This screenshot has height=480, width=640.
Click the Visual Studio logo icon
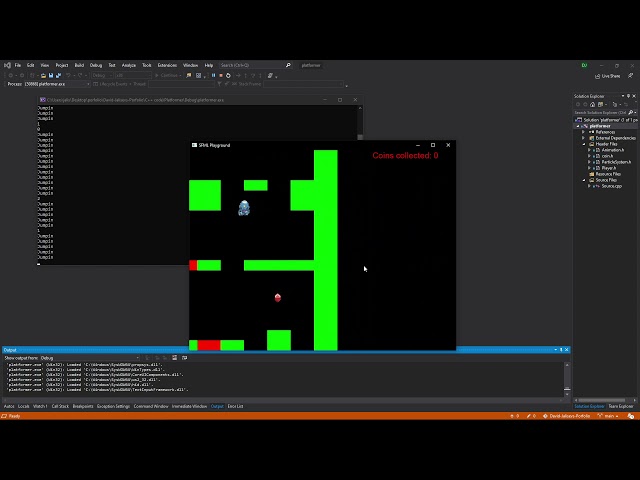click(7, 65)
